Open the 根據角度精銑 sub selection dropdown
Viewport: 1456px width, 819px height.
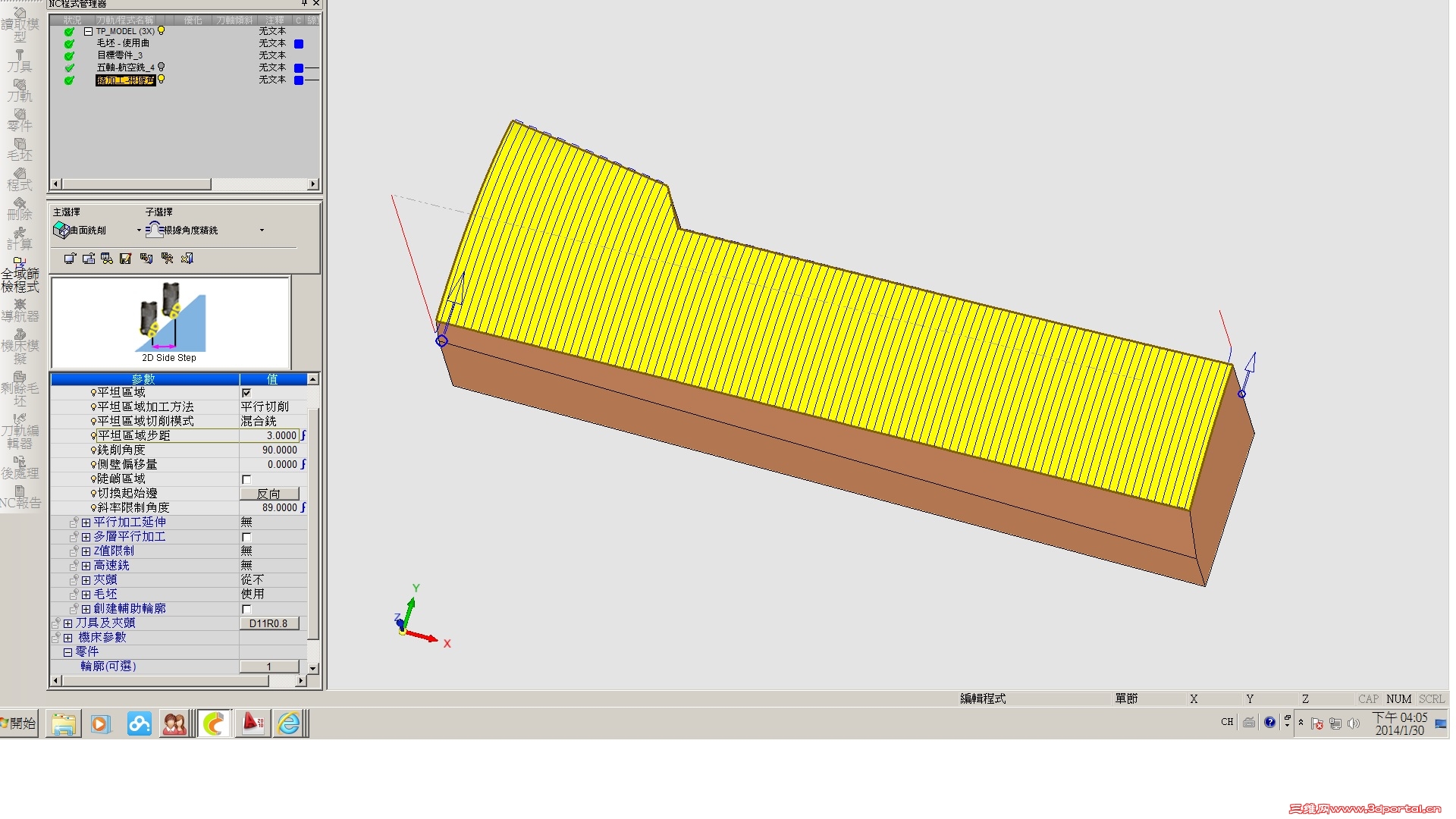coord(262,231)
